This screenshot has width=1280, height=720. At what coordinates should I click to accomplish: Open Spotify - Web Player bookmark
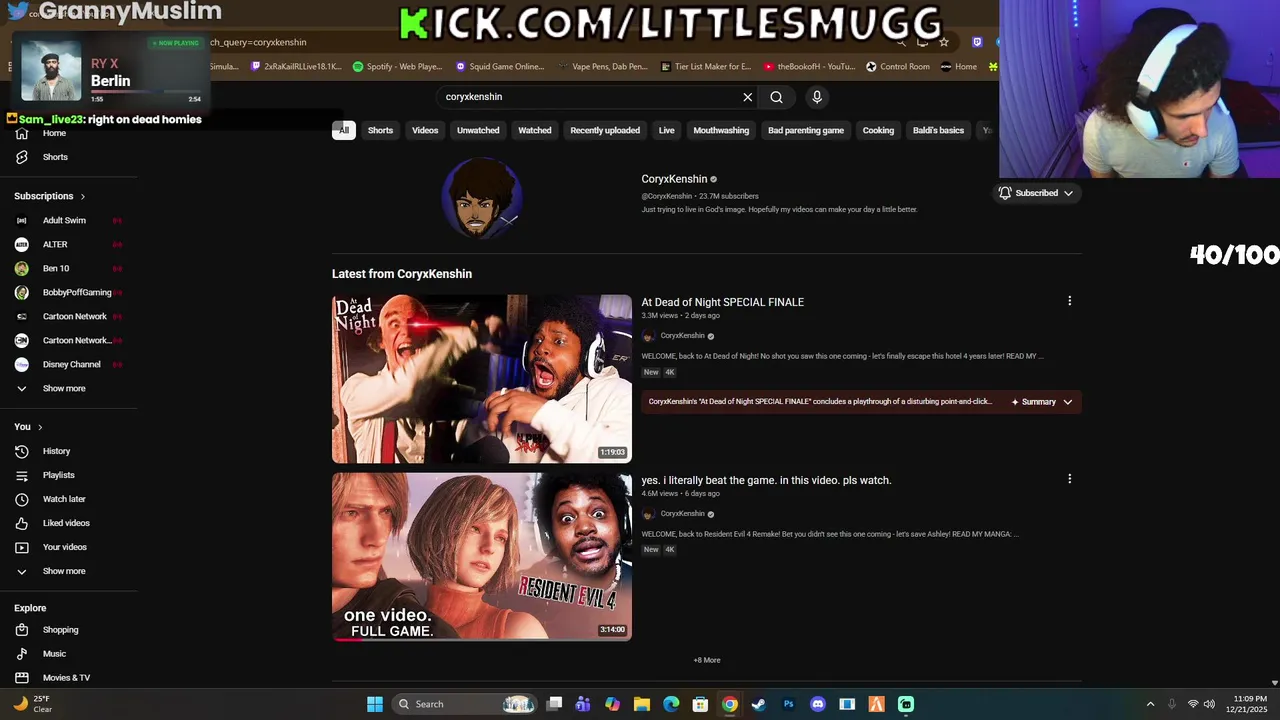point(397,67)
